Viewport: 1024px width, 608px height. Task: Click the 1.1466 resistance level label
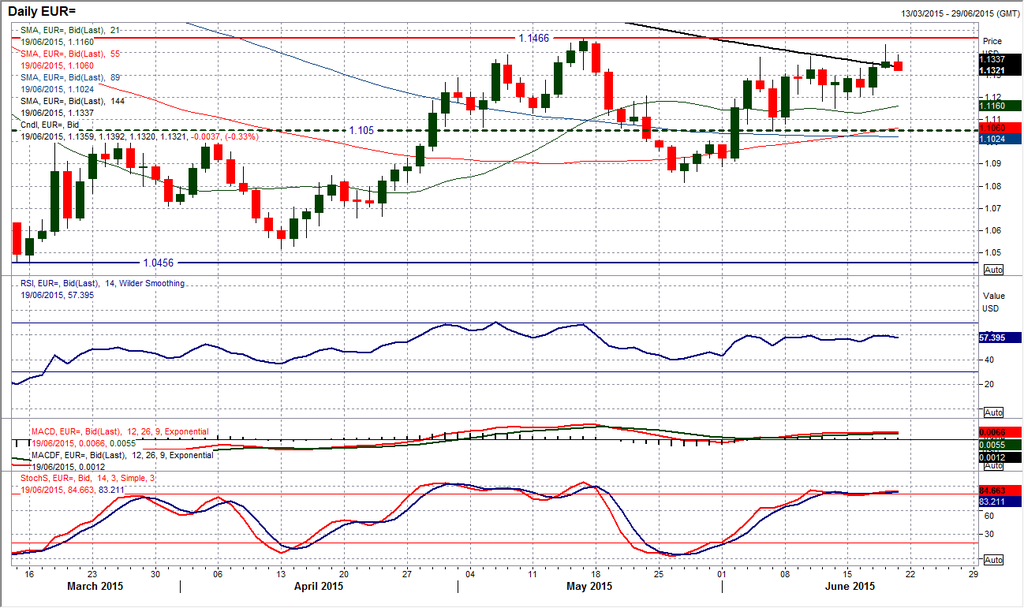(534, 39)
